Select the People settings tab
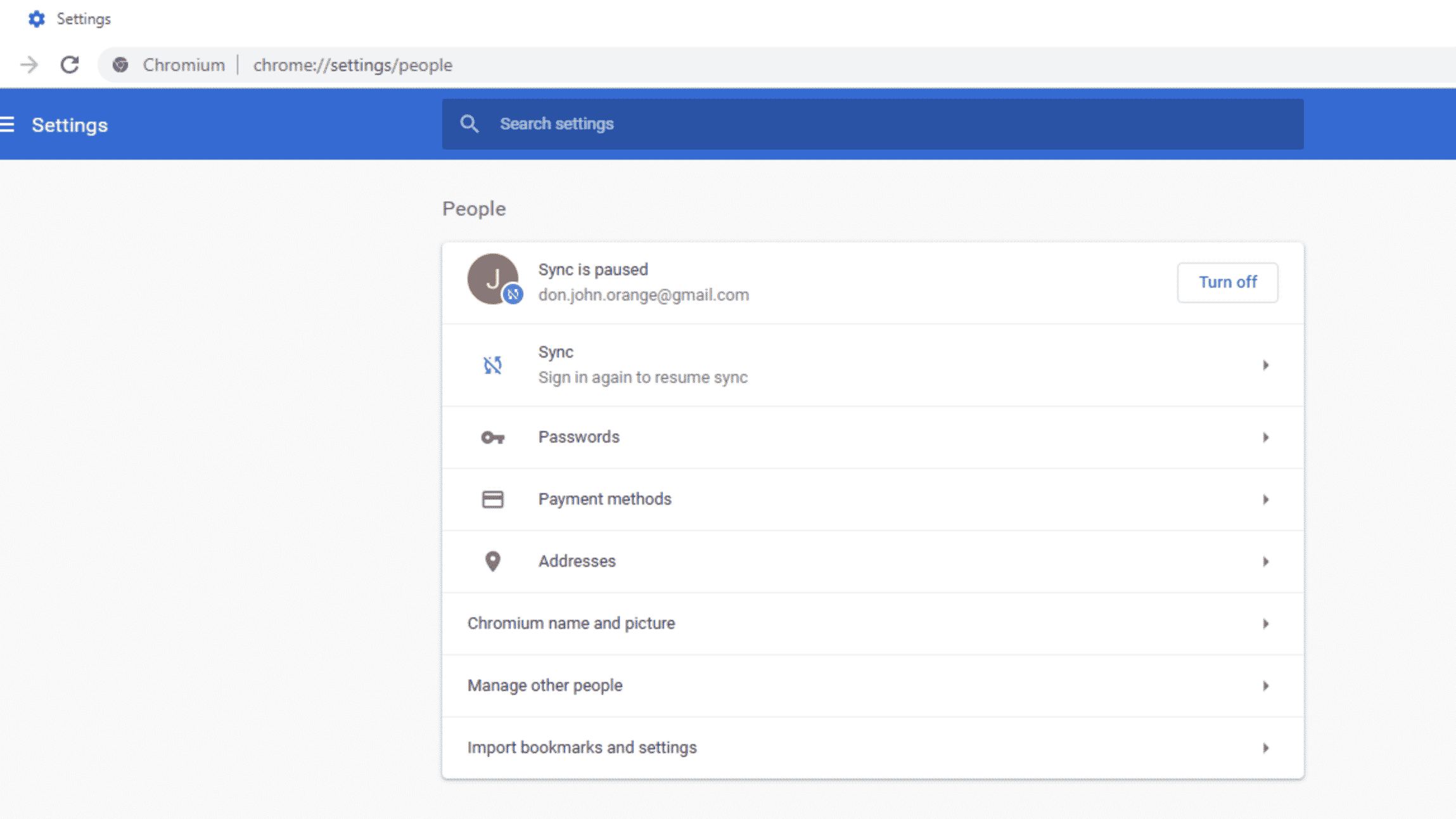This screenshot has width=1456, height=819. [474, 208]
